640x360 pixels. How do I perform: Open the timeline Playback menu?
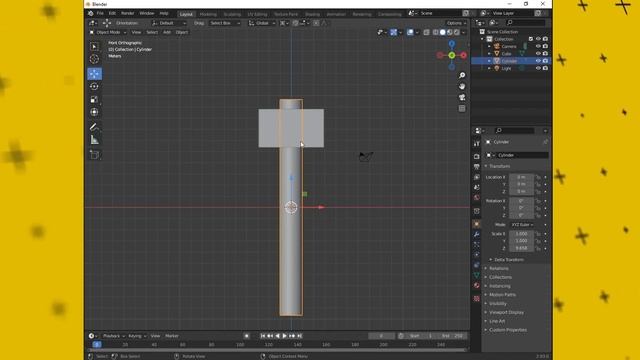pyautogui.click(x=113, y=336)
